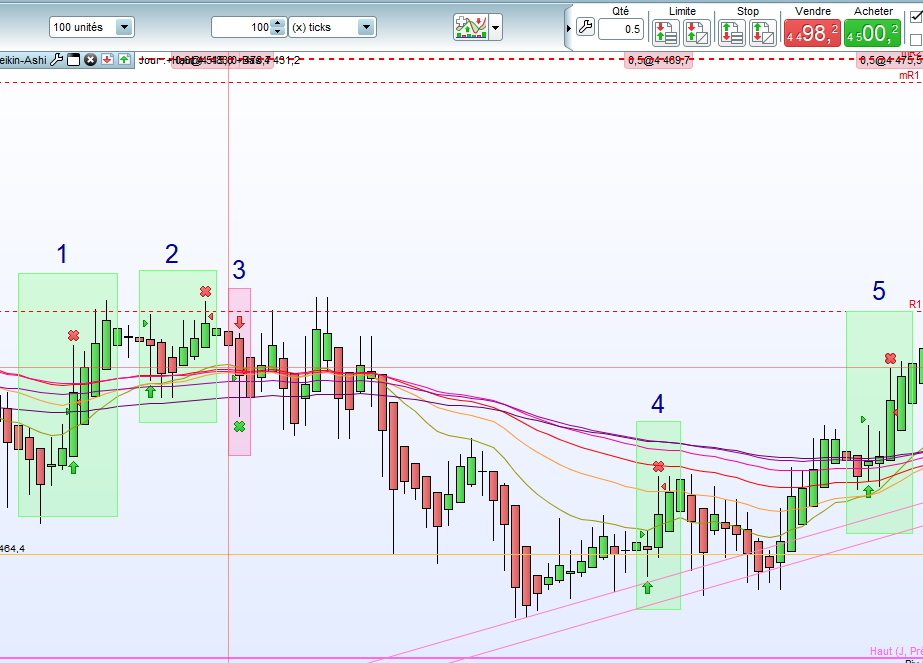This screenshot has width=923, height=663.
Task: Remove Heikin-Ashi with the round X icon
Action: [90, 59]
